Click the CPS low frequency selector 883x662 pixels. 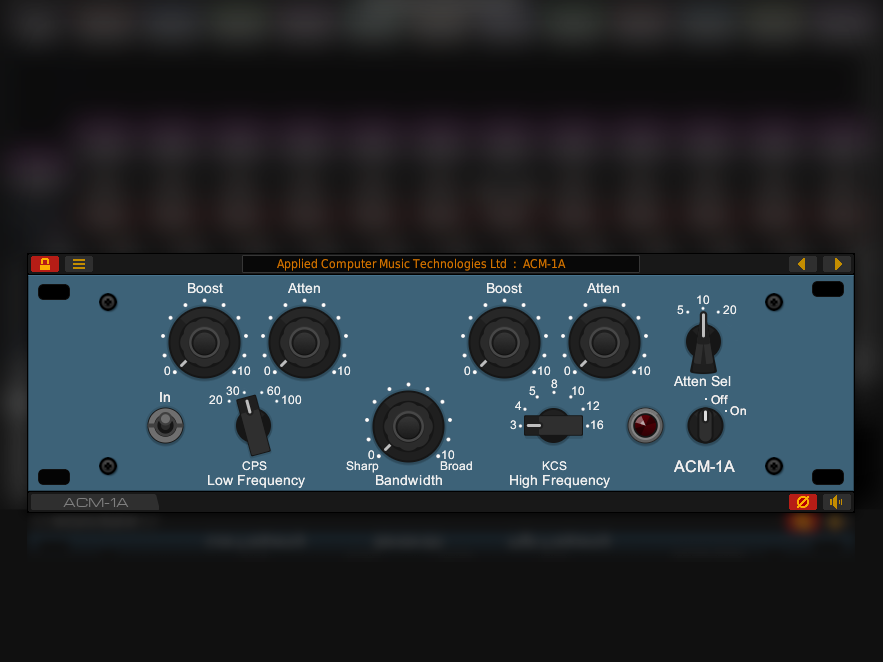coord(253,425)
